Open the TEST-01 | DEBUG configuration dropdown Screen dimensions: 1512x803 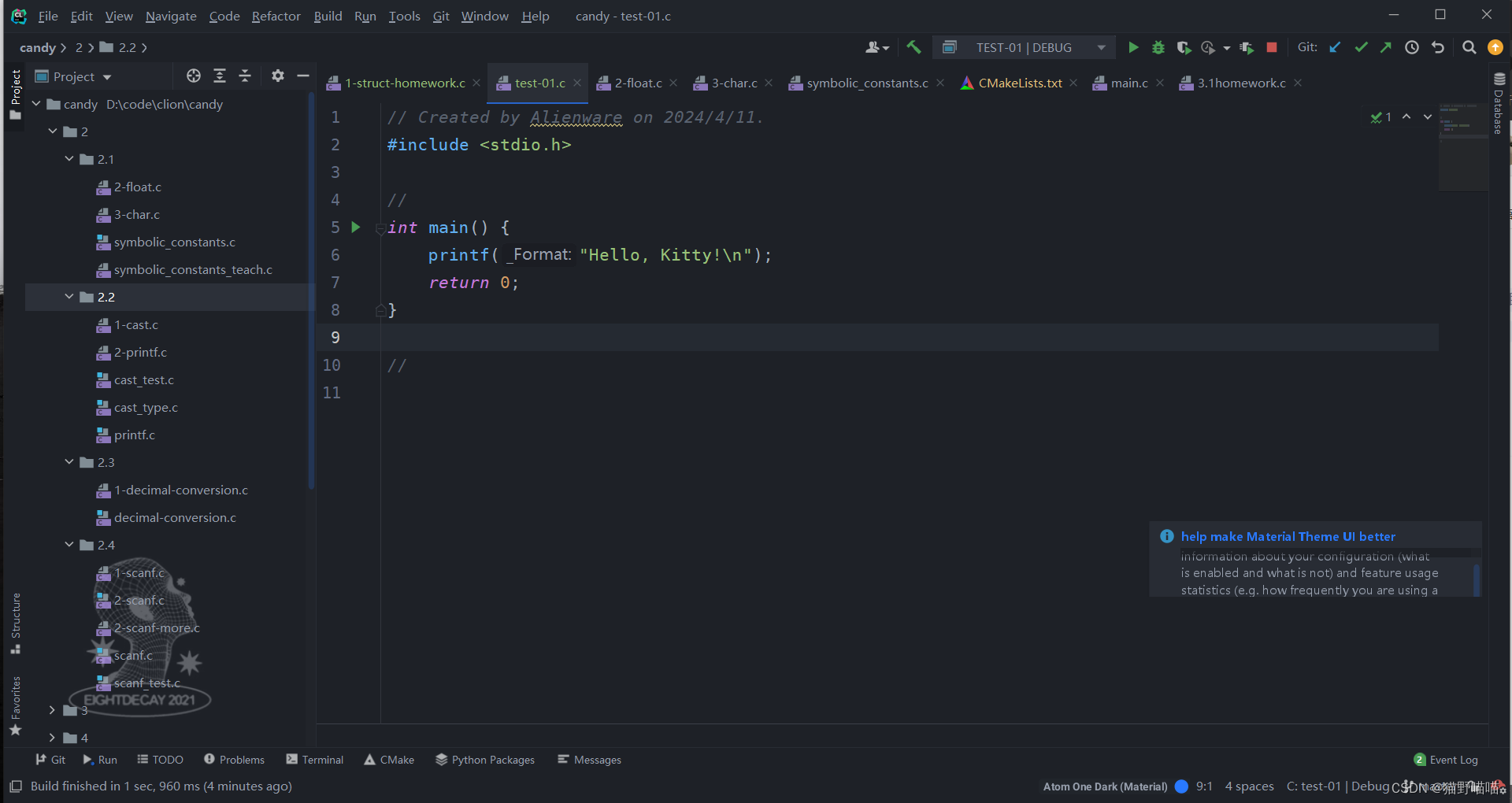point(1102,46)
